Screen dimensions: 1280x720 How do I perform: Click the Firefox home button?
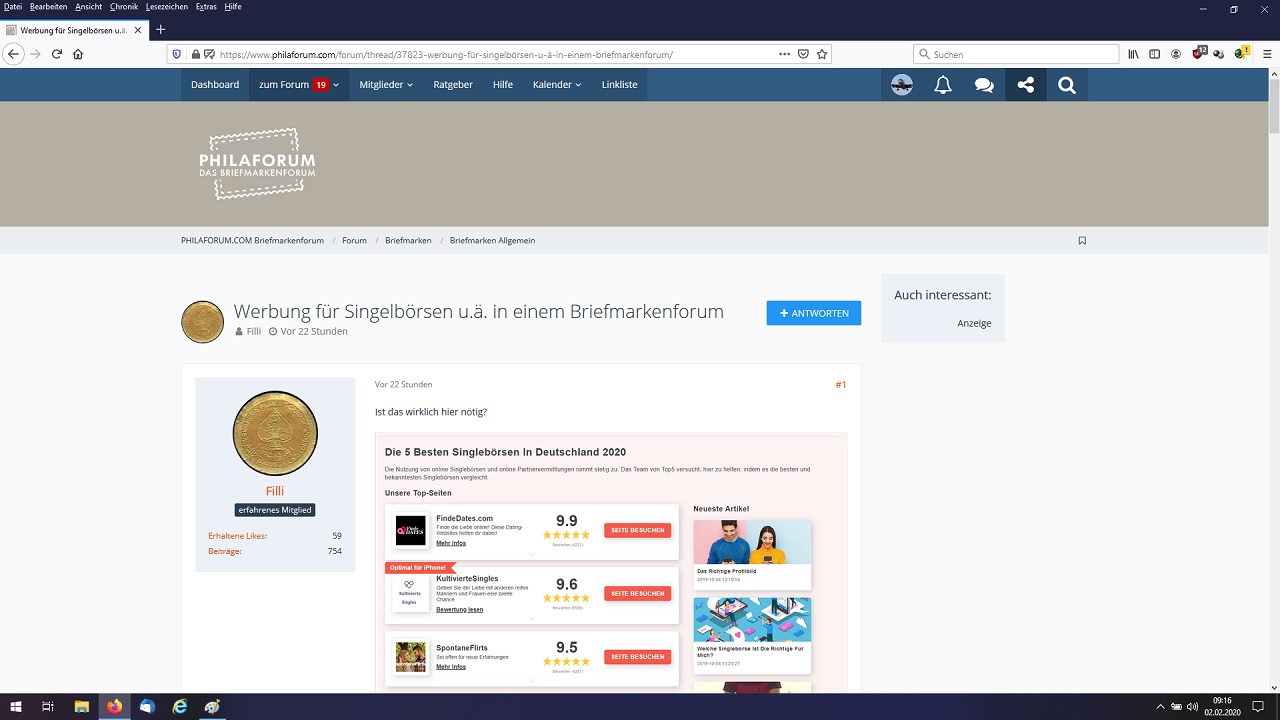[x=78, y=54]
